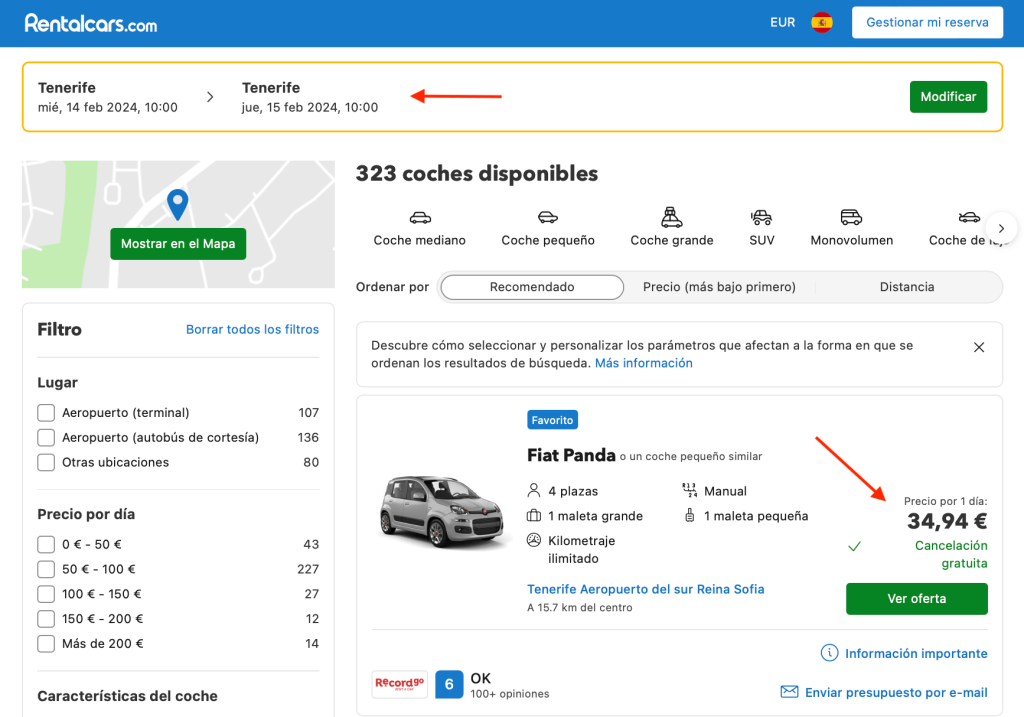Click the green checkmark by Cancelación gratuita
Screen dimensions: 1024x717
(854, 546)
